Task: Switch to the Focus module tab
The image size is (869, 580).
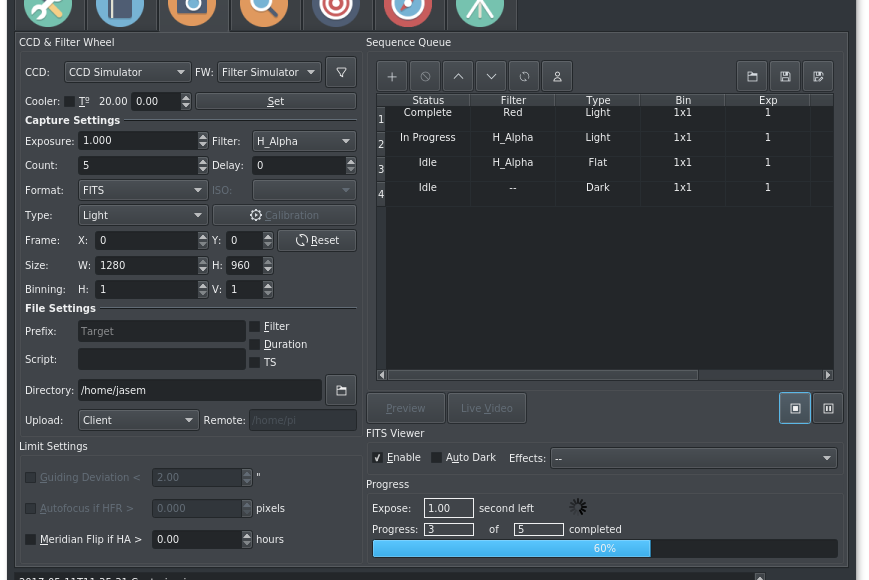Action: click(x=264, y=12)
